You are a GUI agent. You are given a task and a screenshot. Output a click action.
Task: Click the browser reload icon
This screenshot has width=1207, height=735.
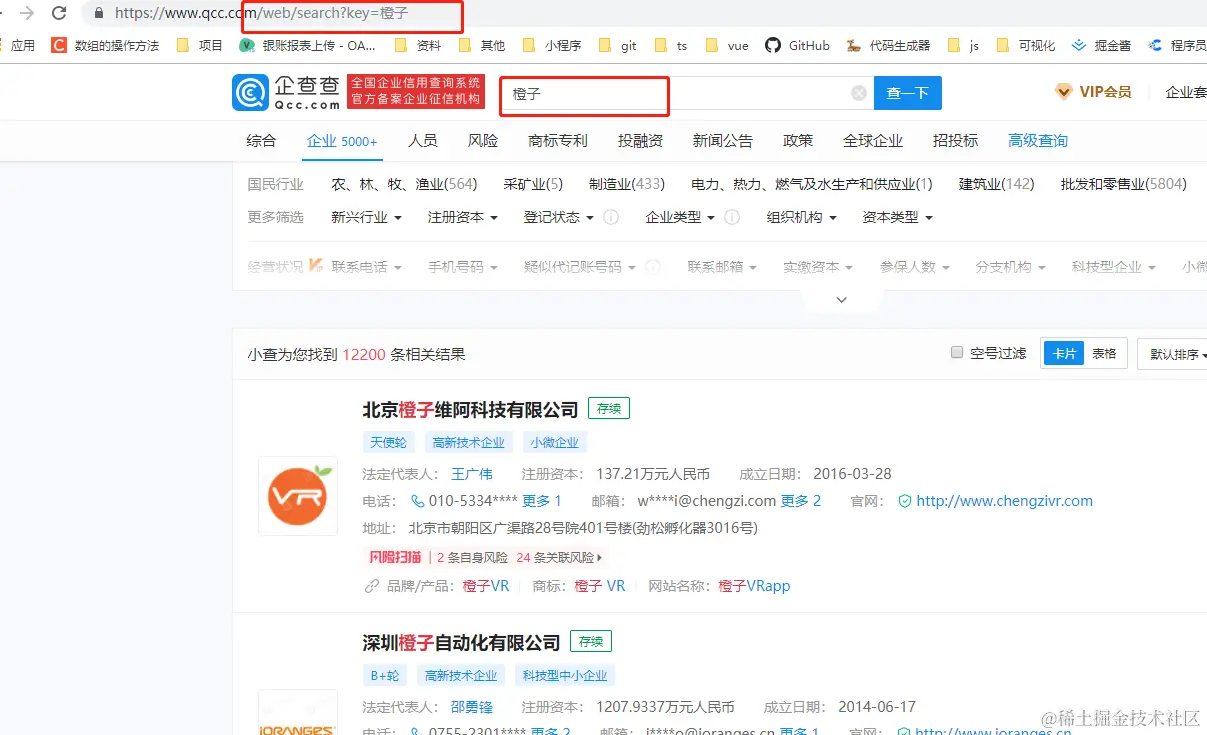click(x=59, y=13)
